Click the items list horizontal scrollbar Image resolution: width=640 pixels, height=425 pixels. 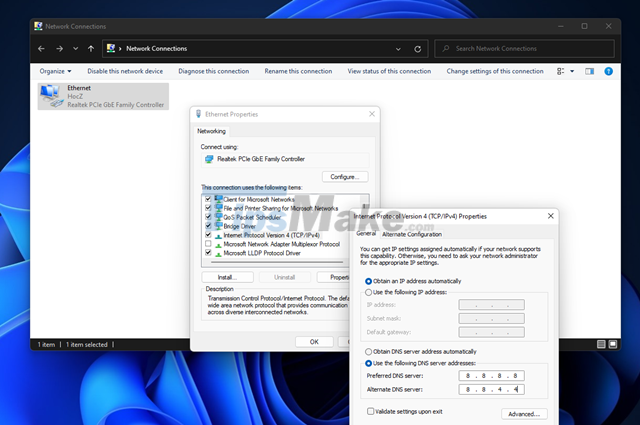[x=277, y=262]
